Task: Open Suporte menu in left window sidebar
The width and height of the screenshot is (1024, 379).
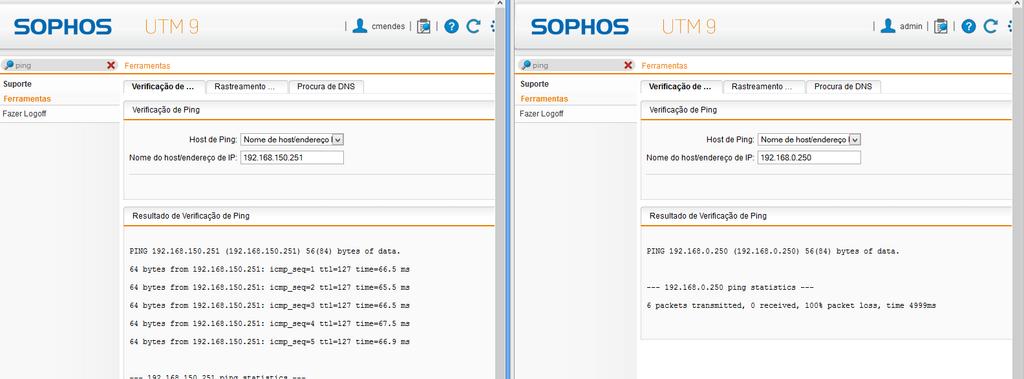Action: pos(18,84)
